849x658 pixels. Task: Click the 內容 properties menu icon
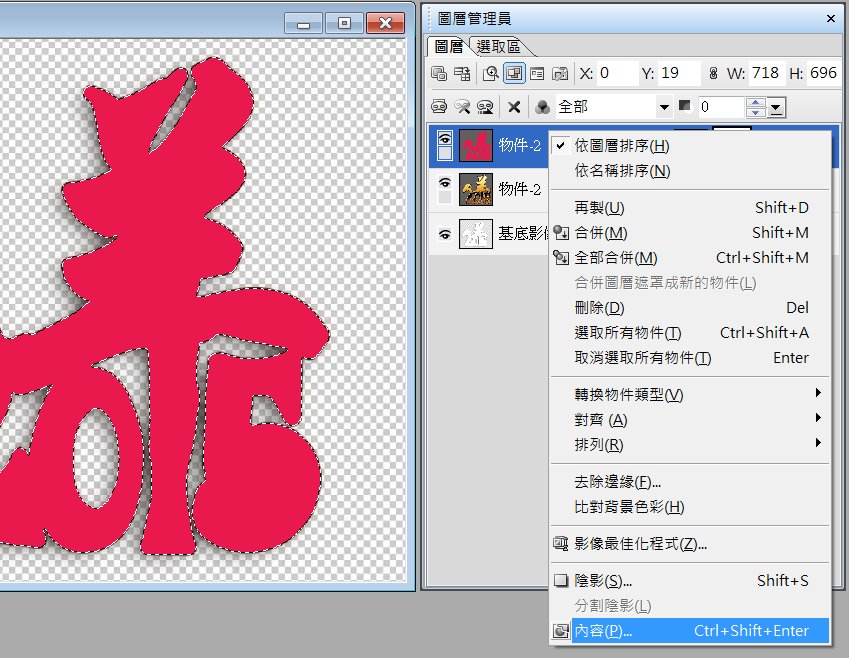pyautogui.click(x=561, y=631)
